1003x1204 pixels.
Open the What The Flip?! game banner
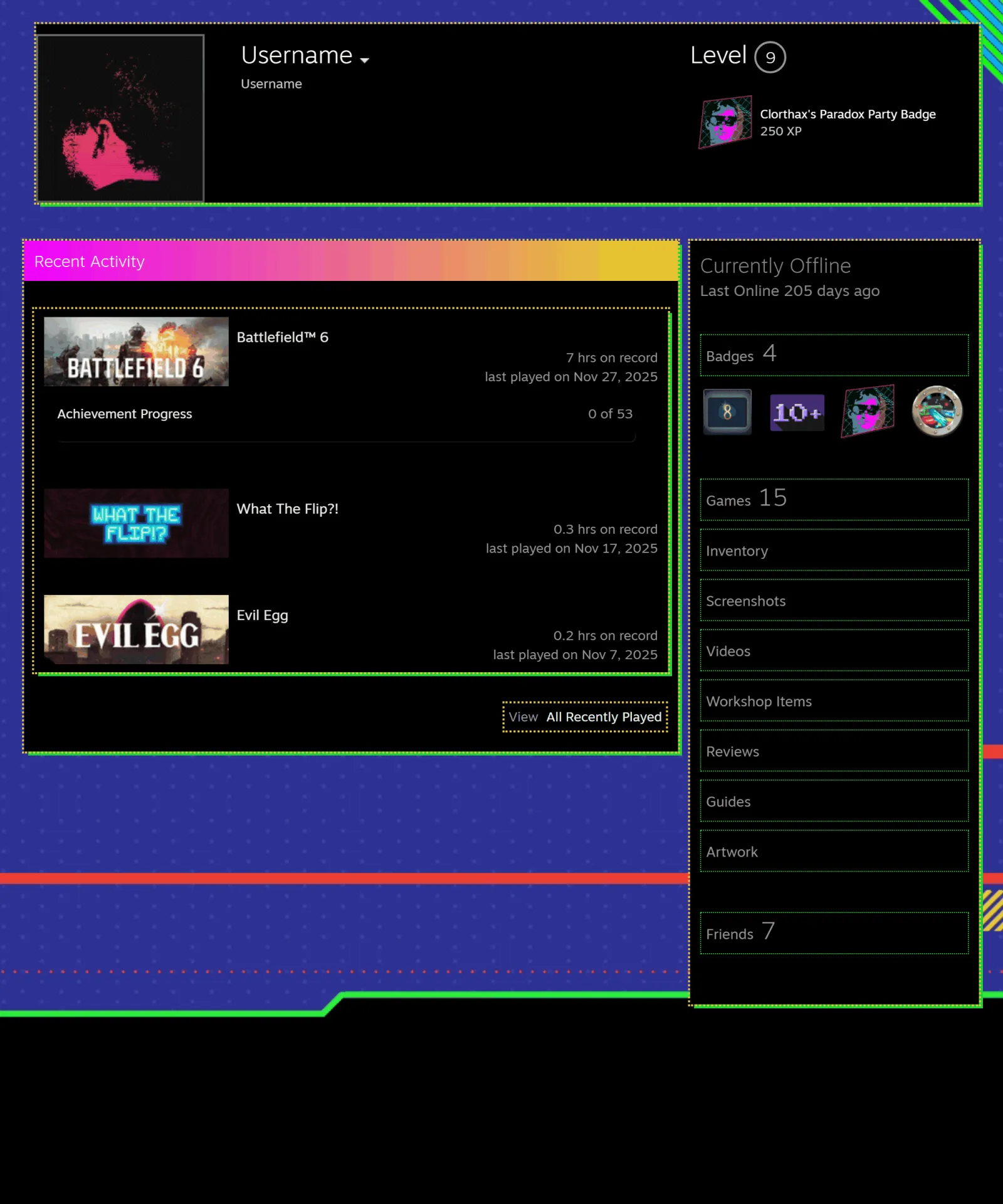(x=136, y=523)
